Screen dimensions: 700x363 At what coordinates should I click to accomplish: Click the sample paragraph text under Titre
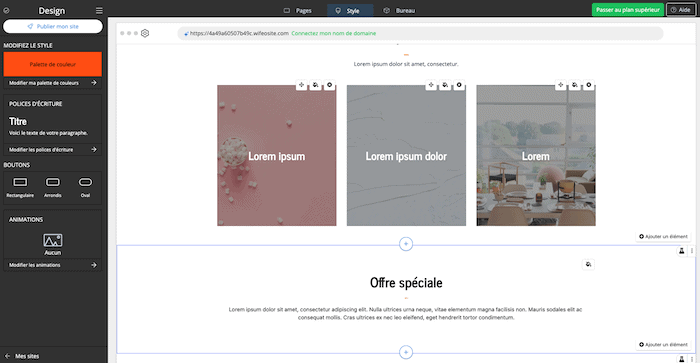click(x=48, y=133)
